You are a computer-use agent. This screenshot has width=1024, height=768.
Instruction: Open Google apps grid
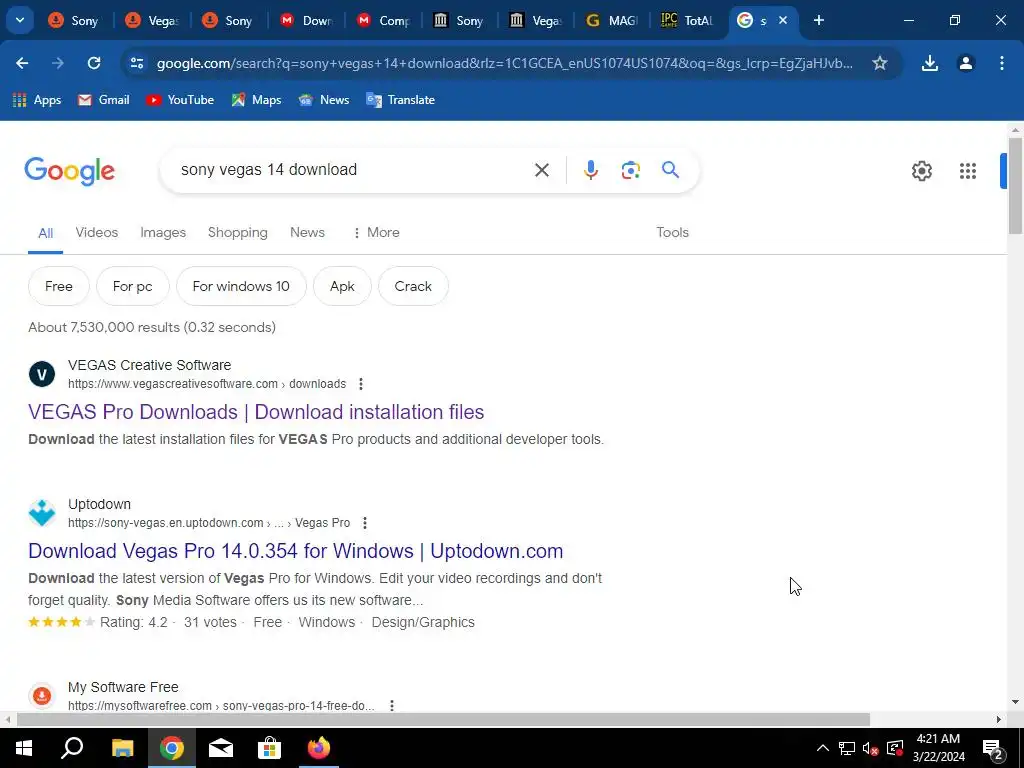pyautogui.click(x=968, y=171)
